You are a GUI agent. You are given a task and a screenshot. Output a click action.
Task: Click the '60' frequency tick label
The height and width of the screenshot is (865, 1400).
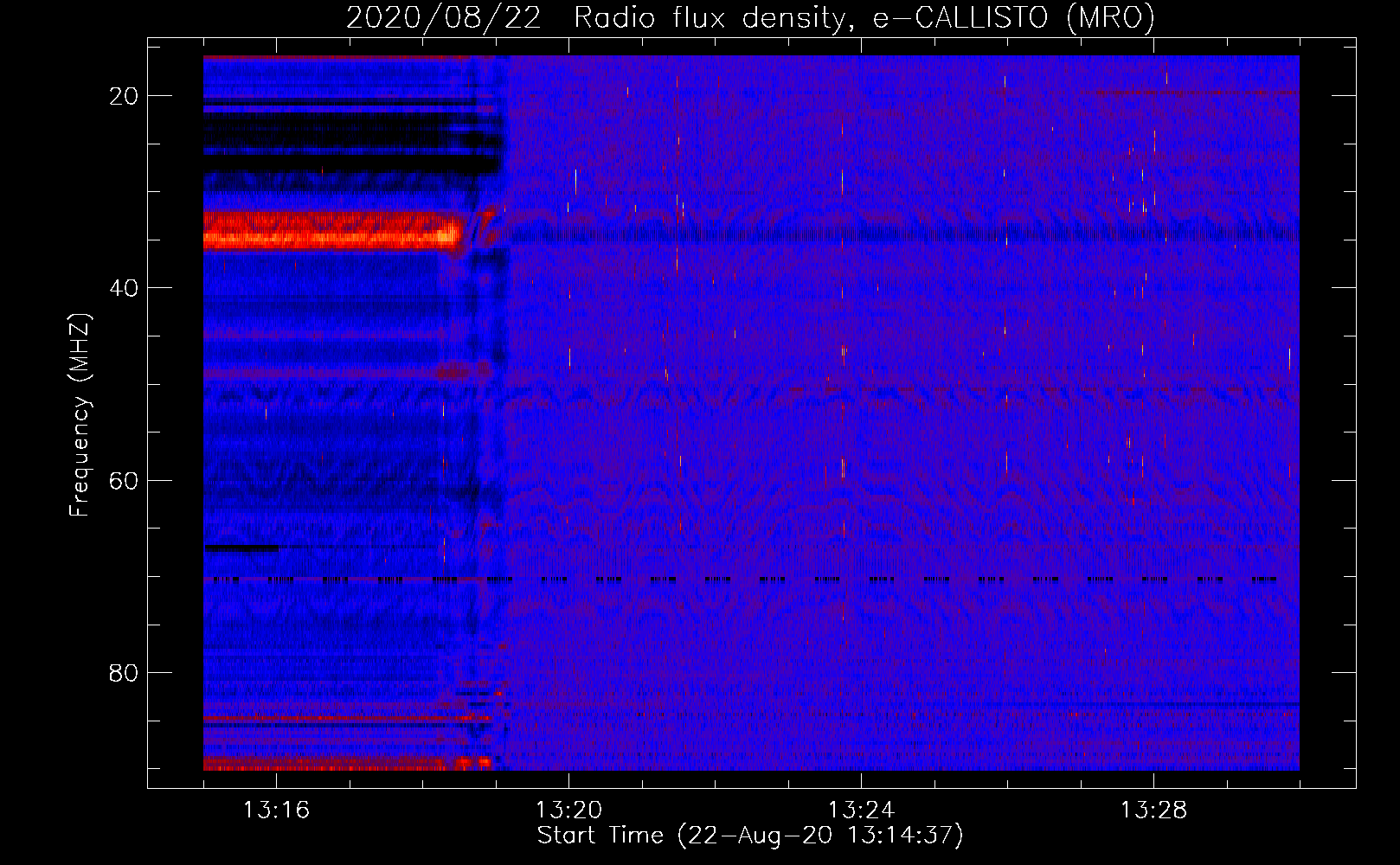(124, 480)
